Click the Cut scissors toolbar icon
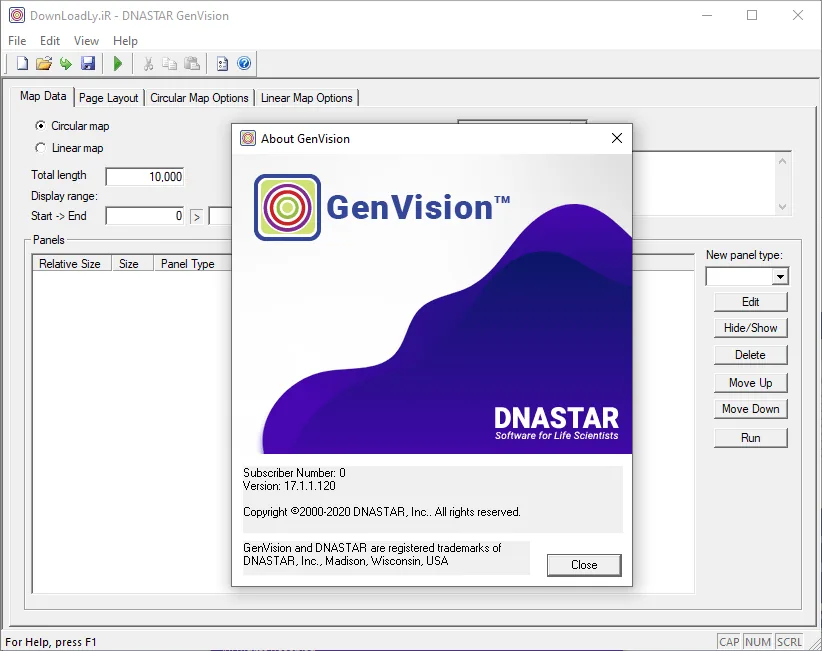822x651 pixels. pos(148,63)
